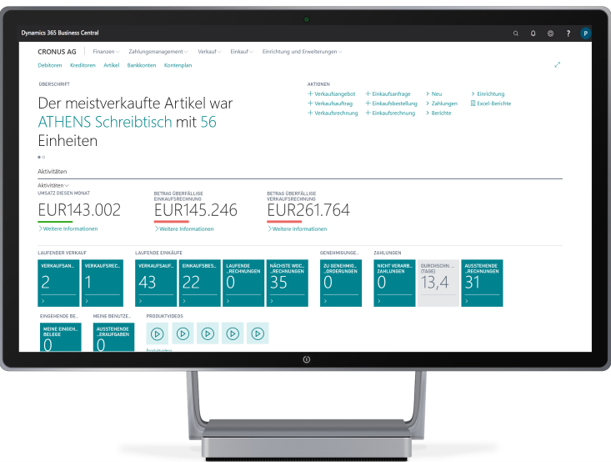
Task: Play the fifth product video
Action: (x=258, y=333)
